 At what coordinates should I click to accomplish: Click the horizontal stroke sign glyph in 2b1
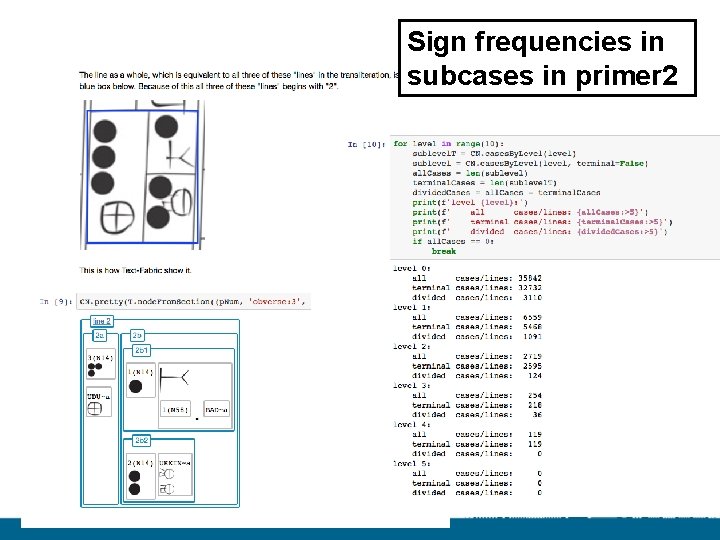pos(174,379)
